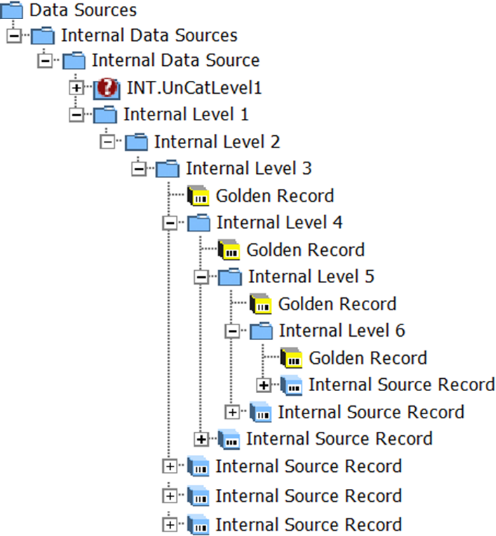496x536 pixels.
Task: Click the Internal Source Record icon under Internal Level 6
Action: (291, 385)
